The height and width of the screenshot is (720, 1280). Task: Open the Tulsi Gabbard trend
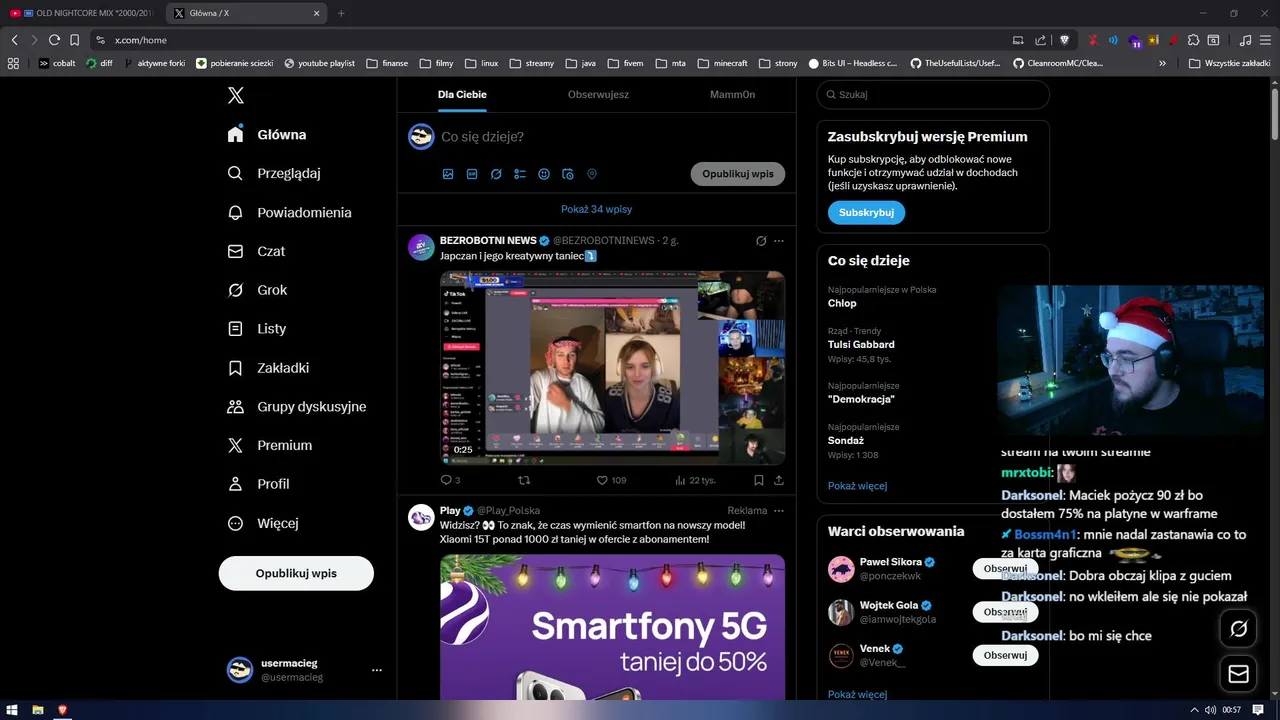pyautogui.click(x=861, y=344)
